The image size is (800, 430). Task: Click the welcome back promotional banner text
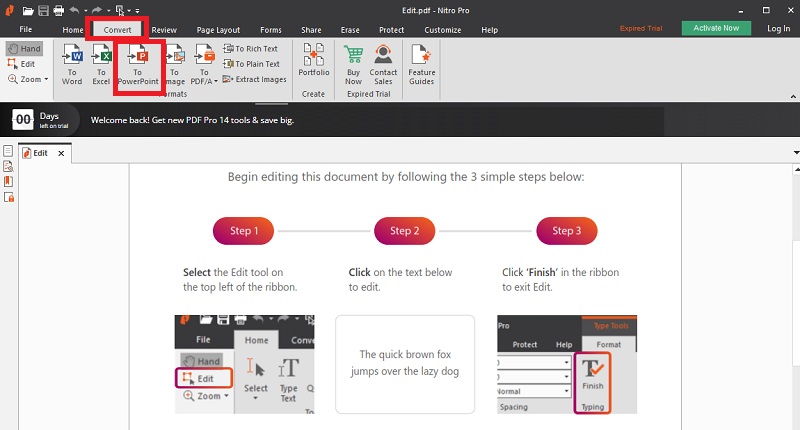(192, 120)
